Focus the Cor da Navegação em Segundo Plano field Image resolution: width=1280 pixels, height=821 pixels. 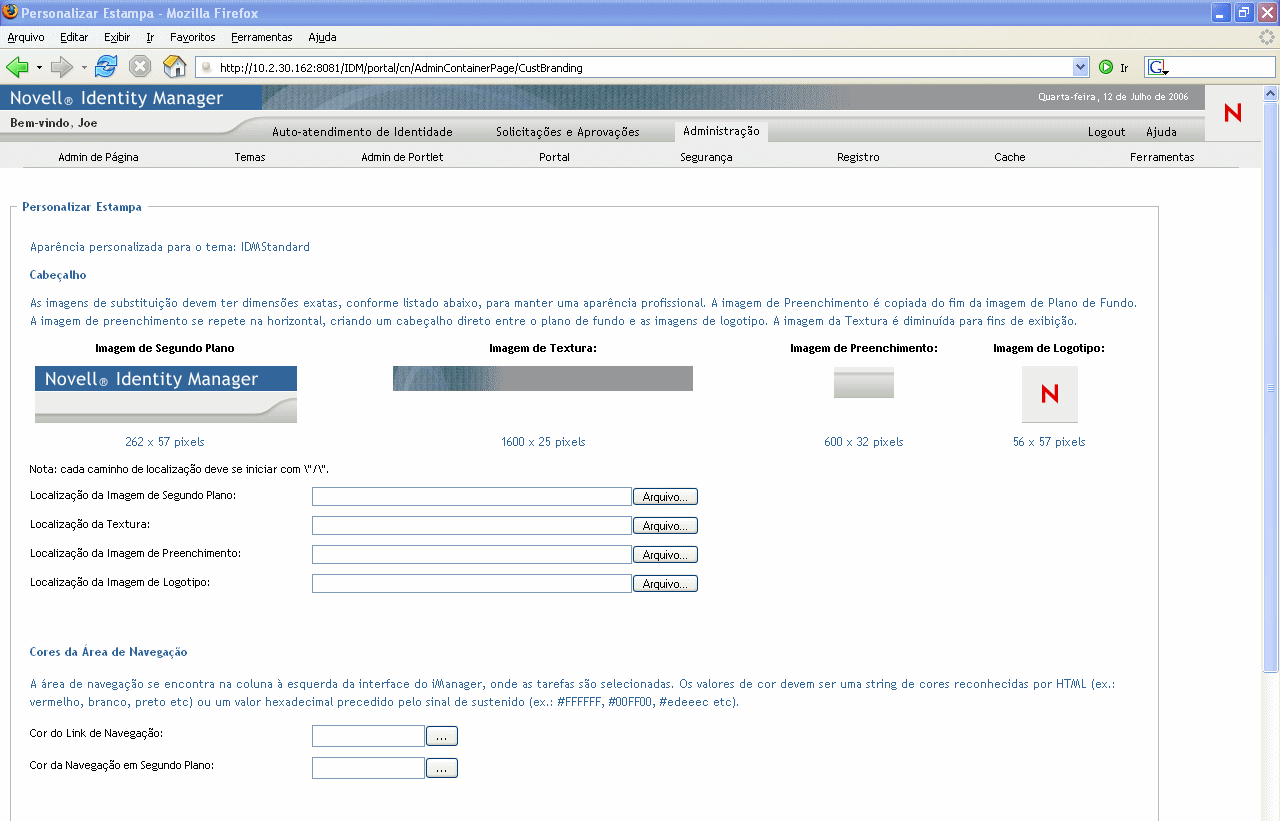(x=369, y=768)
